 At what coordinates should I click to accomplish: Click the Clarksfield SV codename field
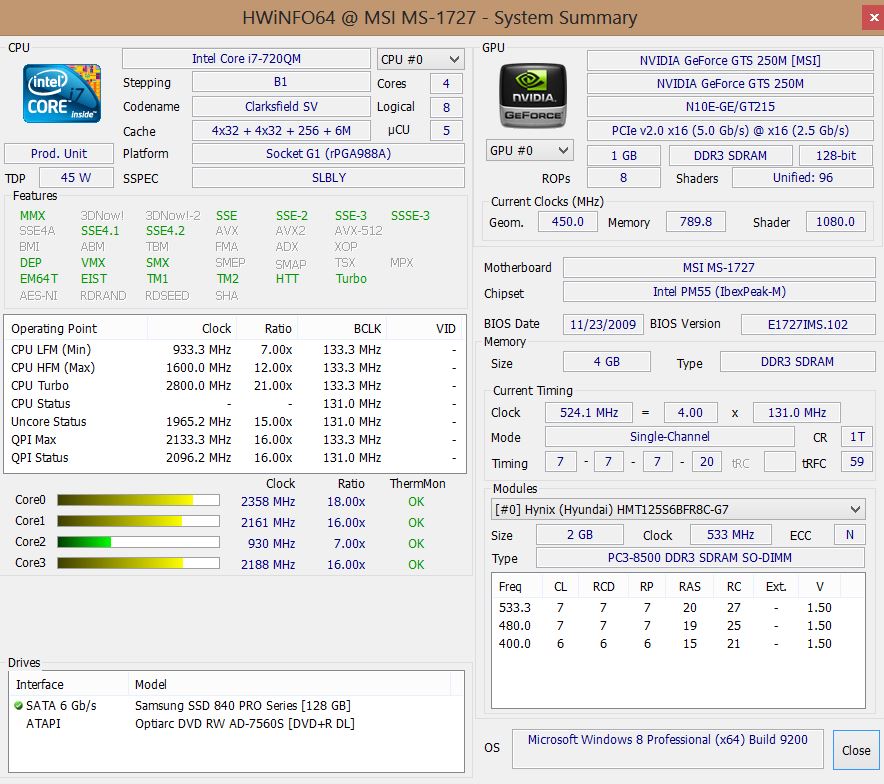(x=281, y=107)
